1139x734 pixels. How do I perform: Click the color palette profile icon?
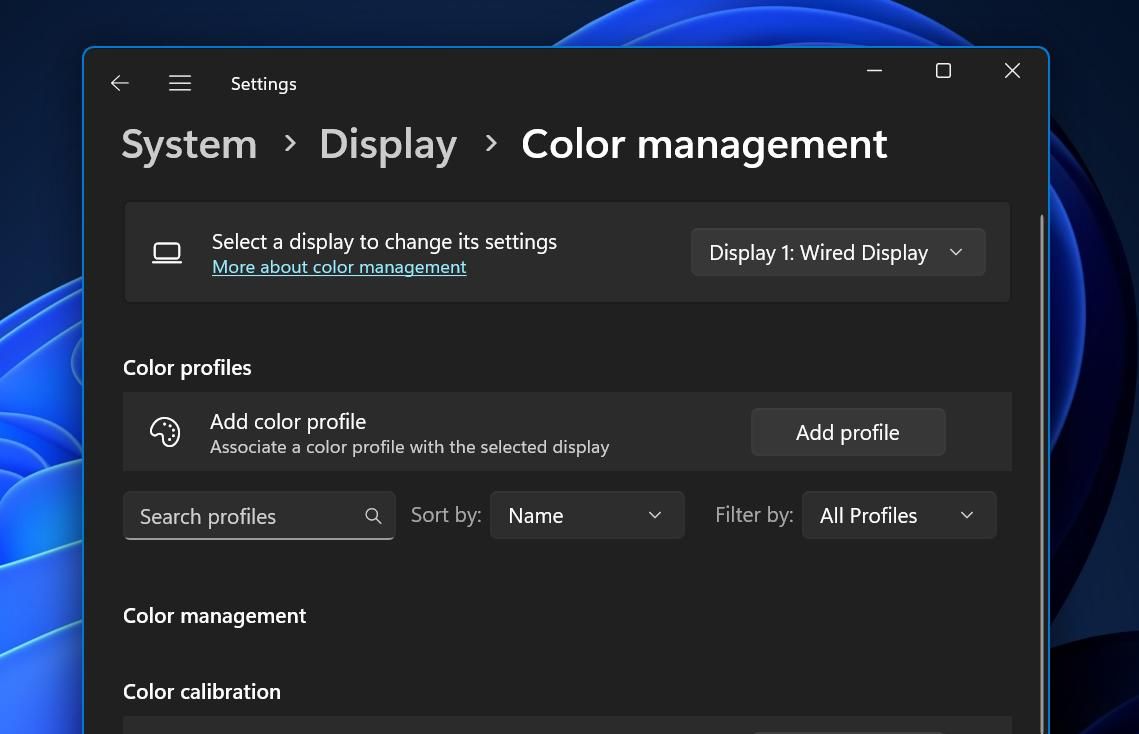pyautogui.click(x=165, y=431)
